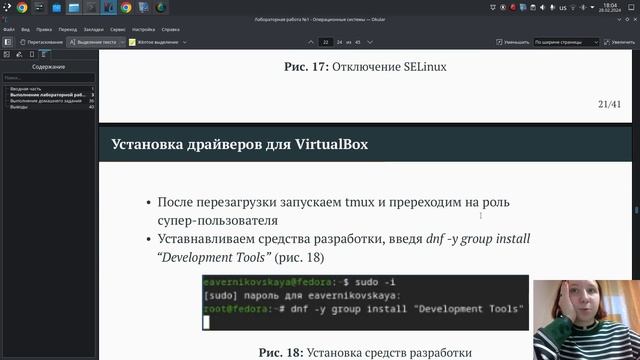This screenshot has height=360, width=640.
Task: Select Выполнение домашнего задания contents entry
Action: tap(46, 101)
